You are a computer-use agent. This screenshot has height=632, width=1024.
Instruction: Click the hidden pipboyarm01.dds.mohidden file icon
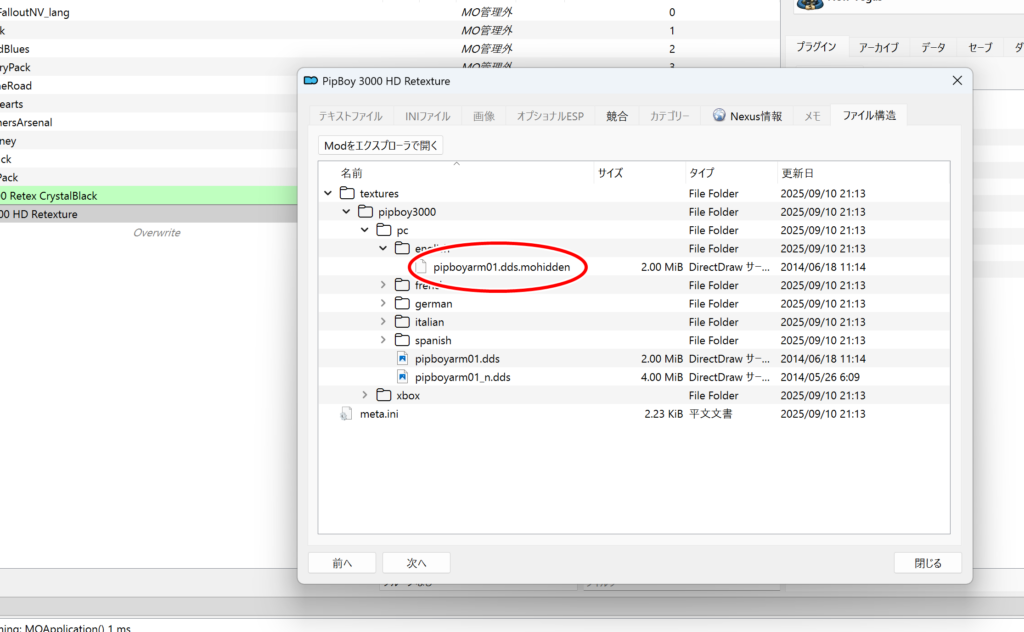(x=421, y=267)
